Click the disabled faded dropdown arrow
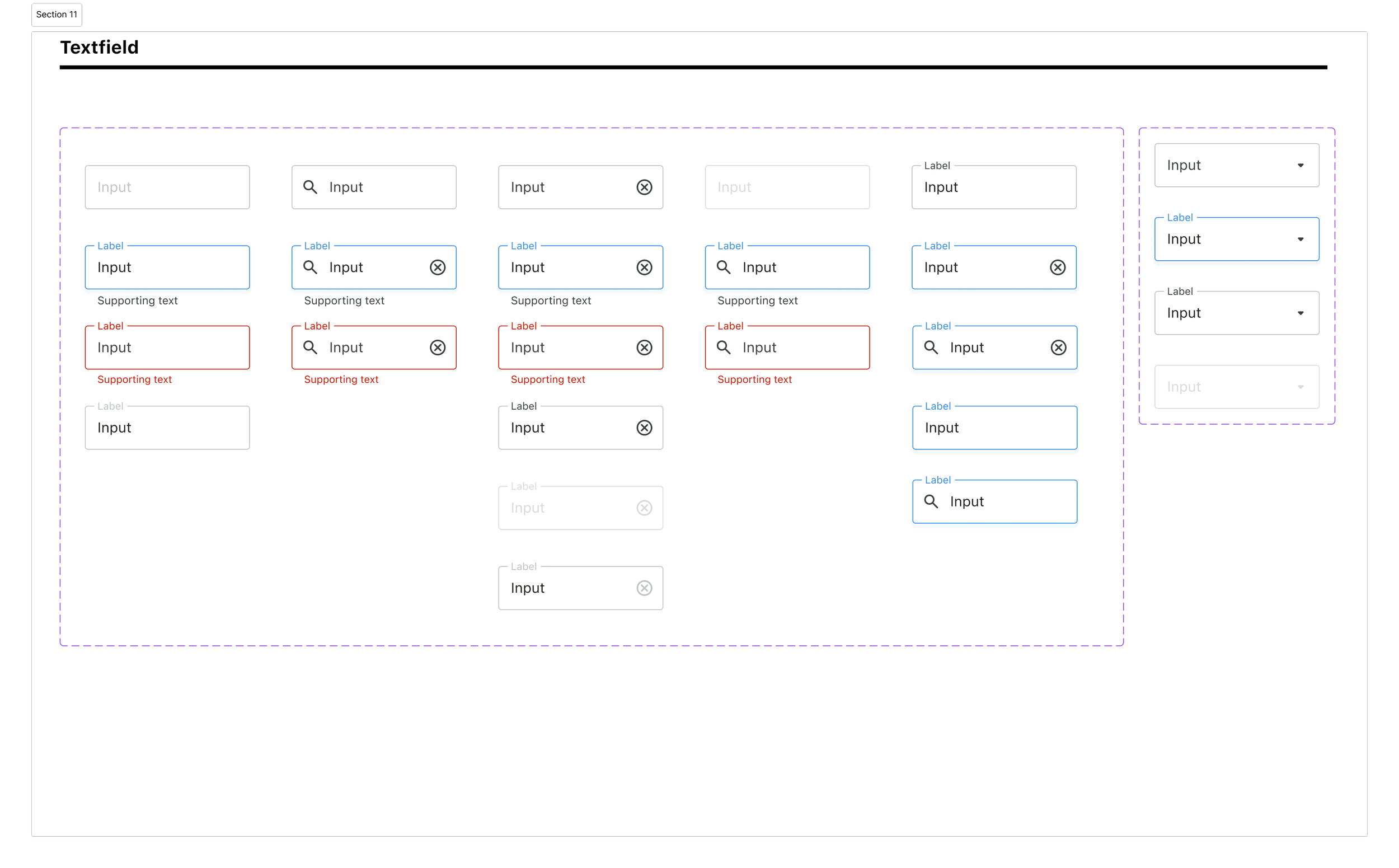Screen dimensions: 1399x868 point(1301,387)
